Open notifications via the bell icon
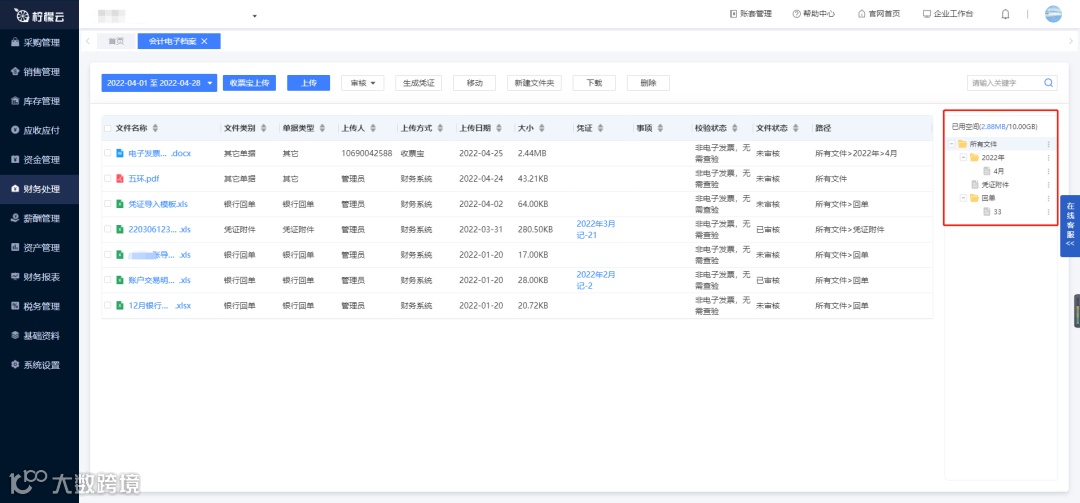 coord(1005,14)
